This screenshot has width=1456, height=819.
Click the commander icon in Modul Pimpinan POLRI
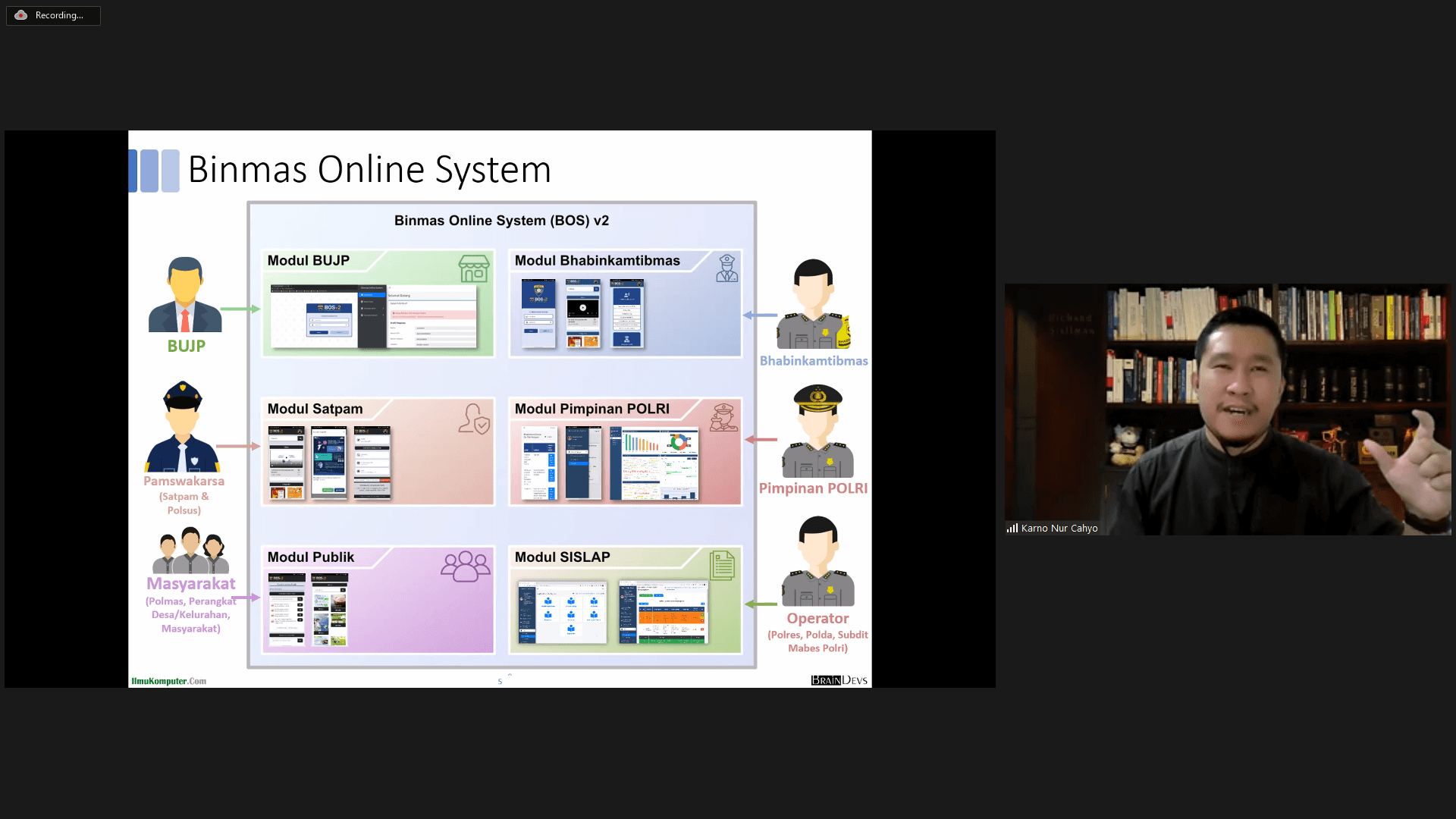(723, 418)
